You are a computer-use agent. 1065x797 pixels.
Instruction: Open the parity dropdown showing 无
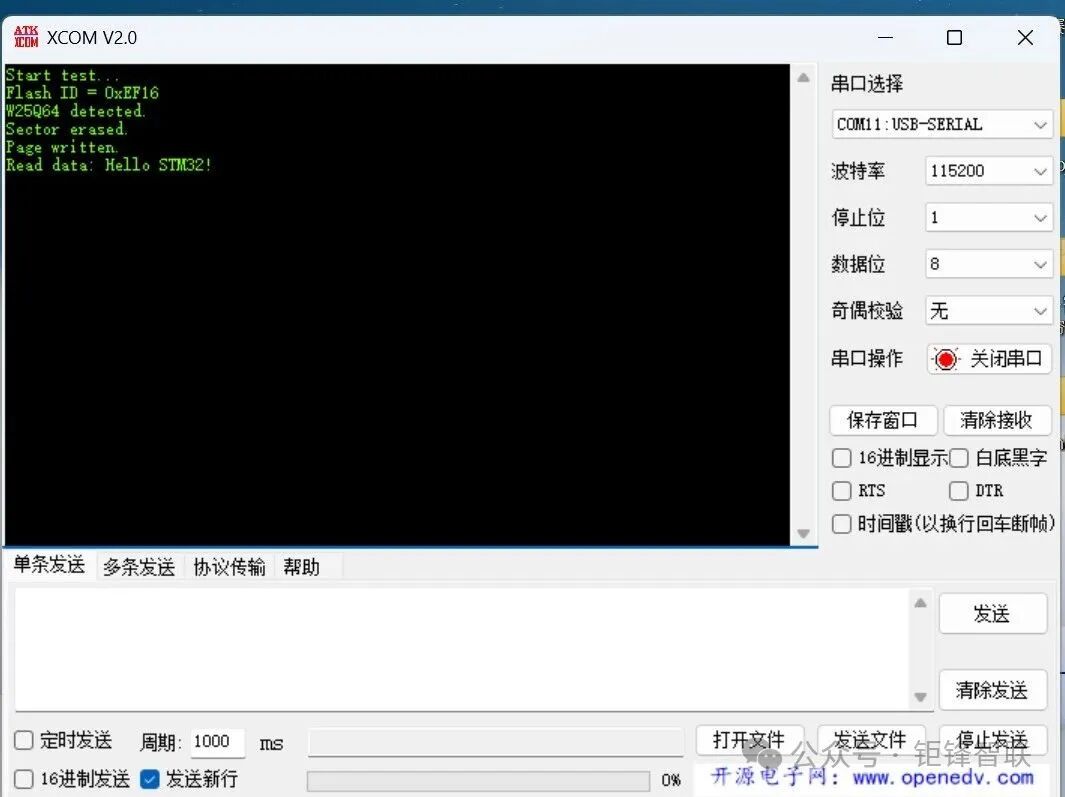pyautogui.click(x=989, y=311)
